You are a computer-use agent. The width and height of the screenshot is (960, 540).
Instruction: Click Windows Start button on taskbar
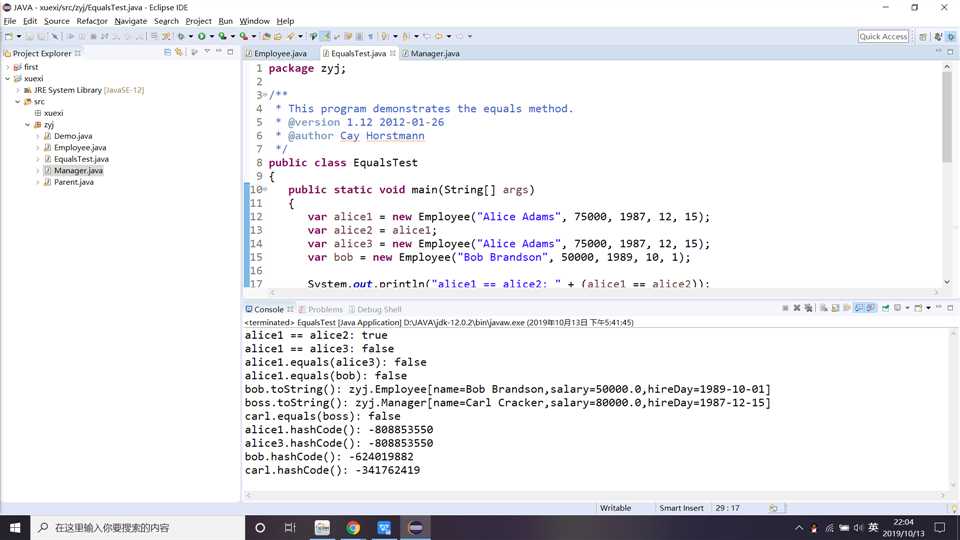(x=15, y=527)
